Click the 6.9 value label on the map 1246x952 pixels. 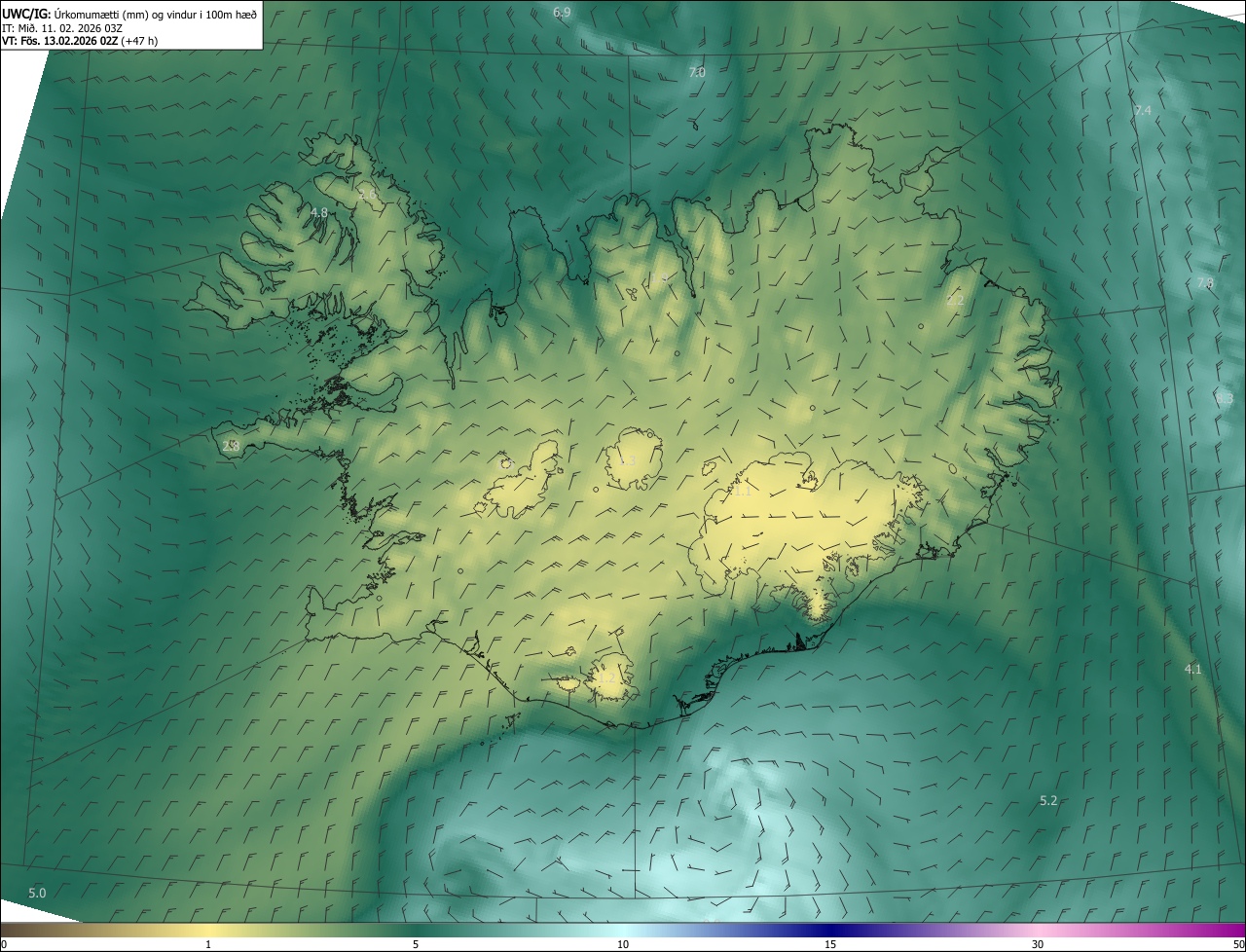[562, 13]
